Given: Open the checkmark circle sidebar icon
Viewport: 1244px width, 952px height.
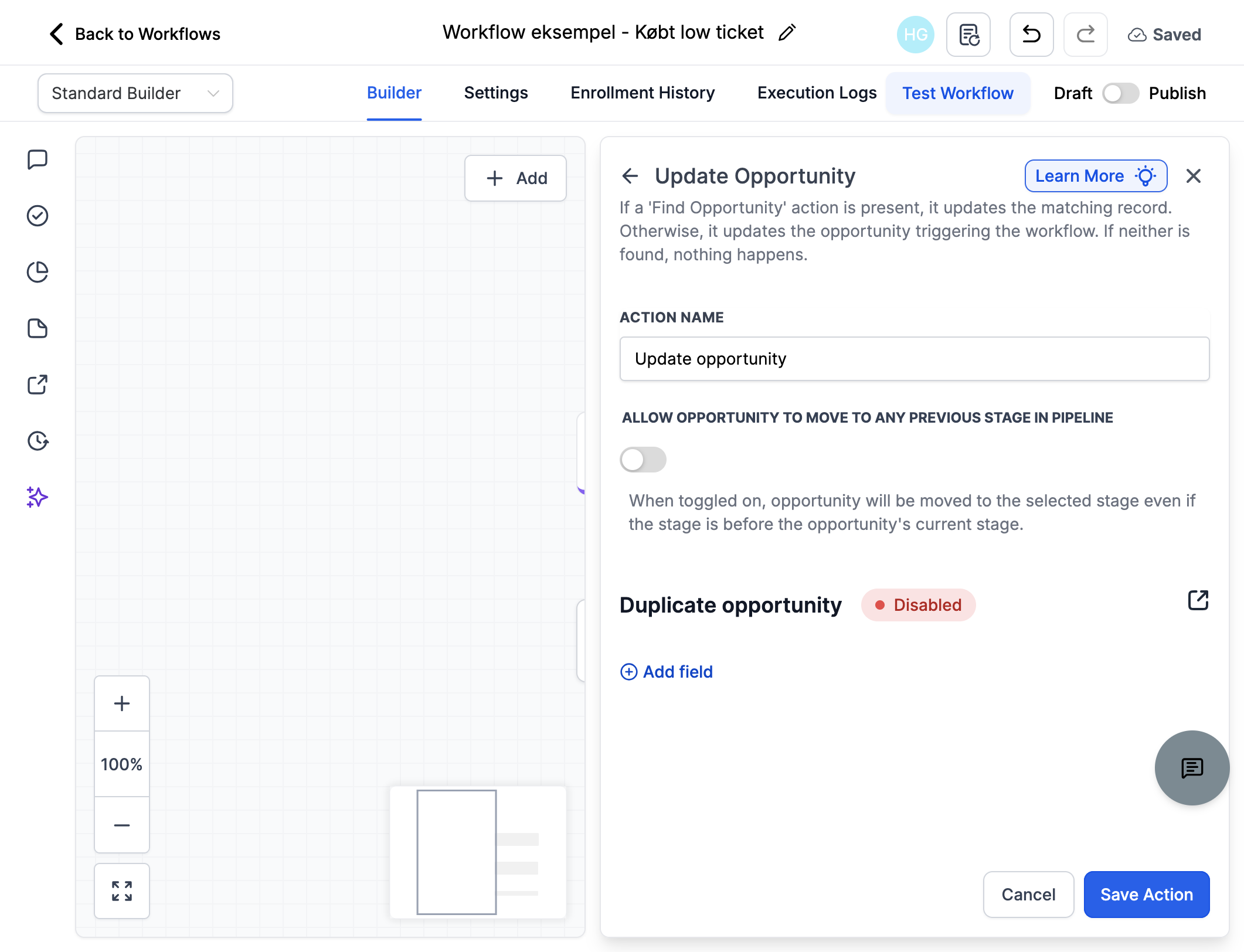Looking at the screenshot, I should (38, 216).
